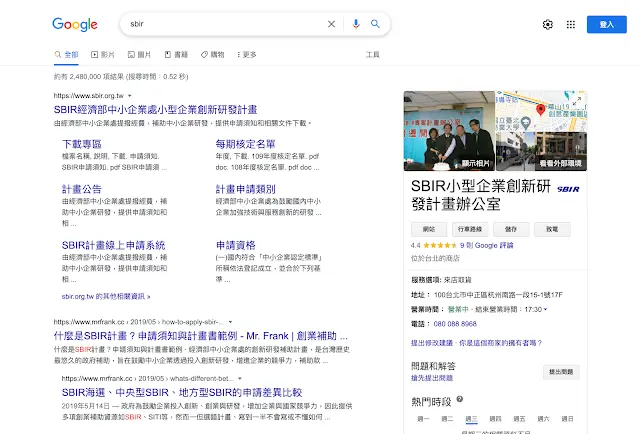Viewport: 640px width, 434px height.
Task: Click 搶先提出問題 link
Action: [x=432, y=378]
